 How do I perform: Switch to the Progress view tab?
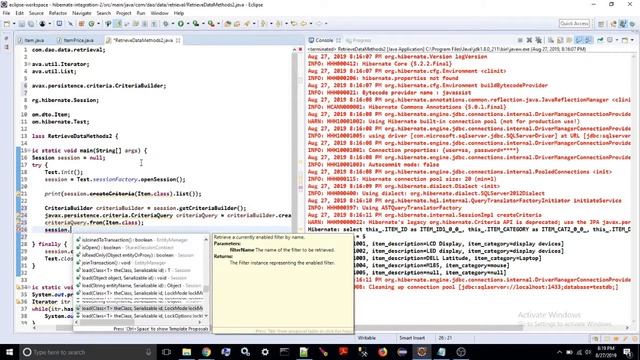pos(358,40)
